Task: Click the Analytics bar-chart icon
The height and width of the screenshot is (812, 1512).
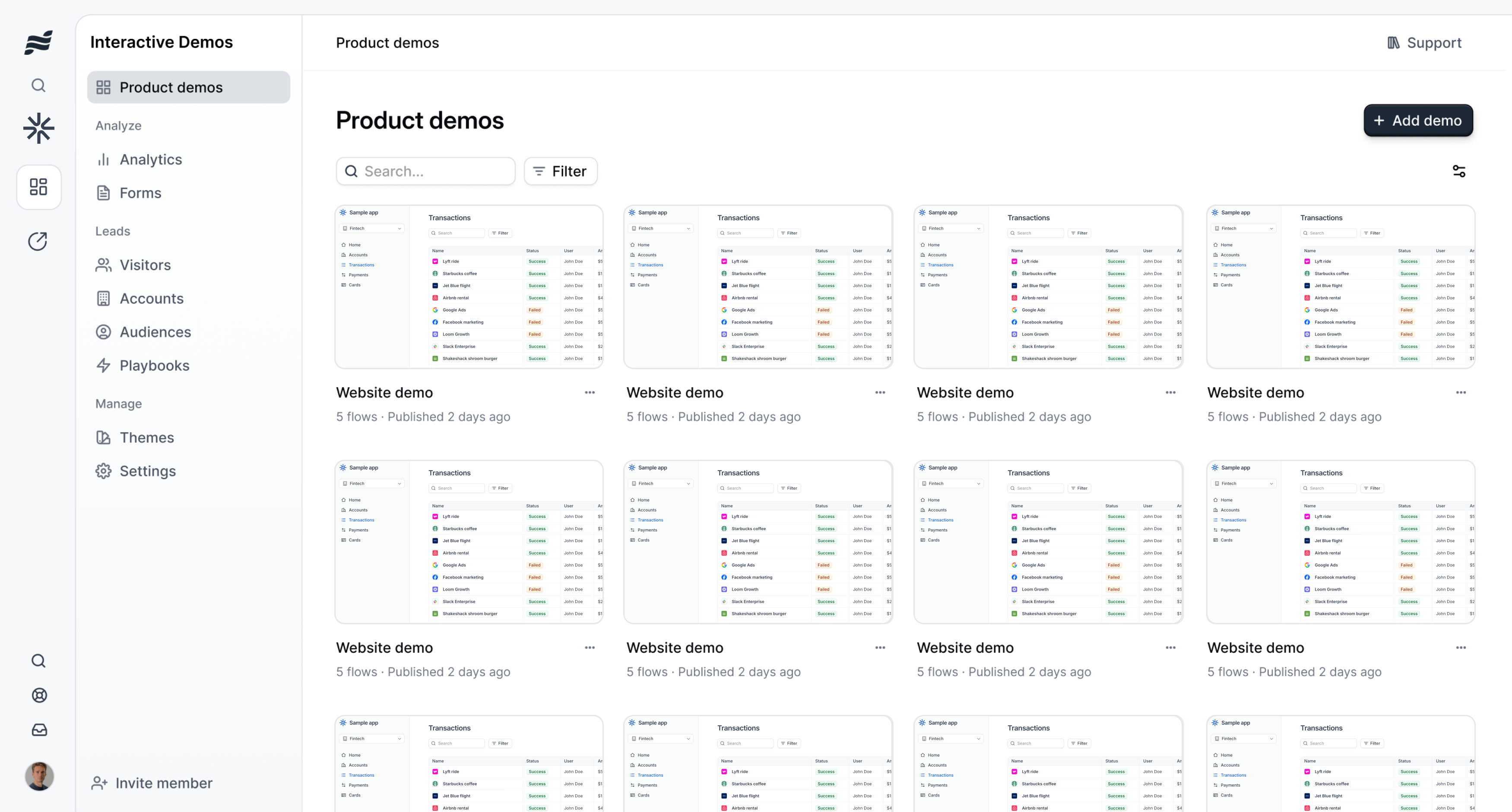Action: tap(104, 159)
